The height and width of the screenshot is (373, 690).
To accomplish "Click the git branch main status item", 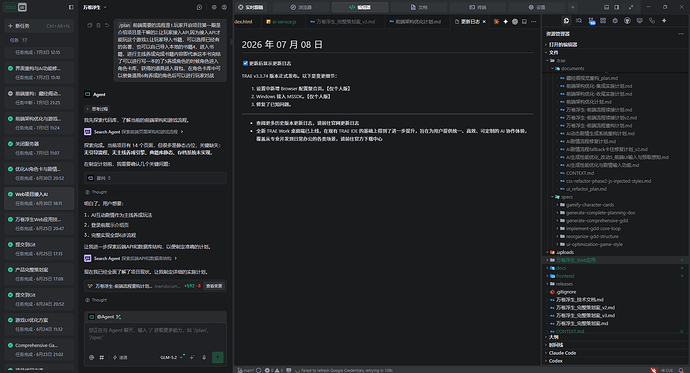I will coord(246,370).
